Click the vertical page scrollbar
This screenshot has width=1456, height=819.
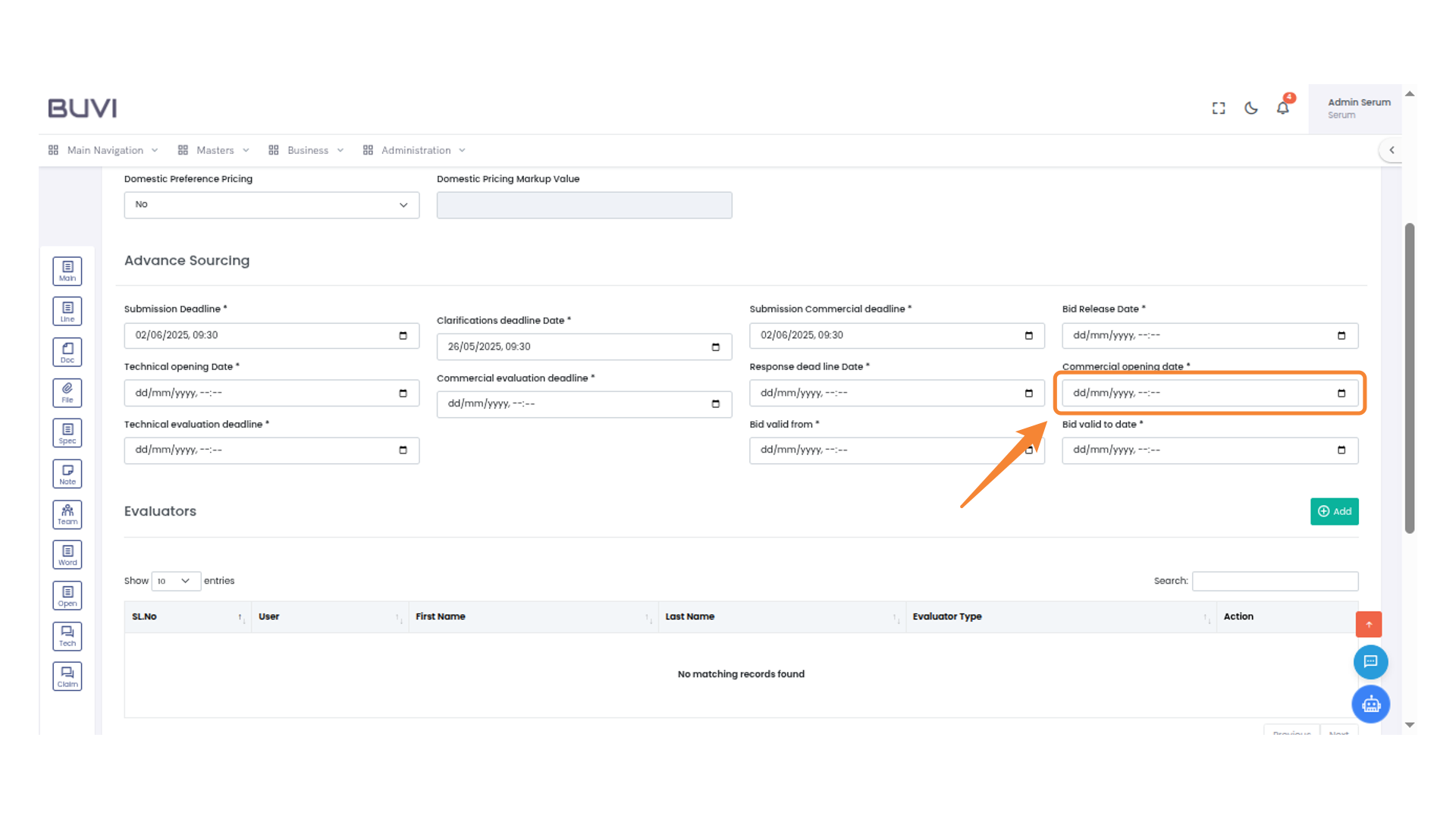pyautogui.click(x=1410, y=379)
